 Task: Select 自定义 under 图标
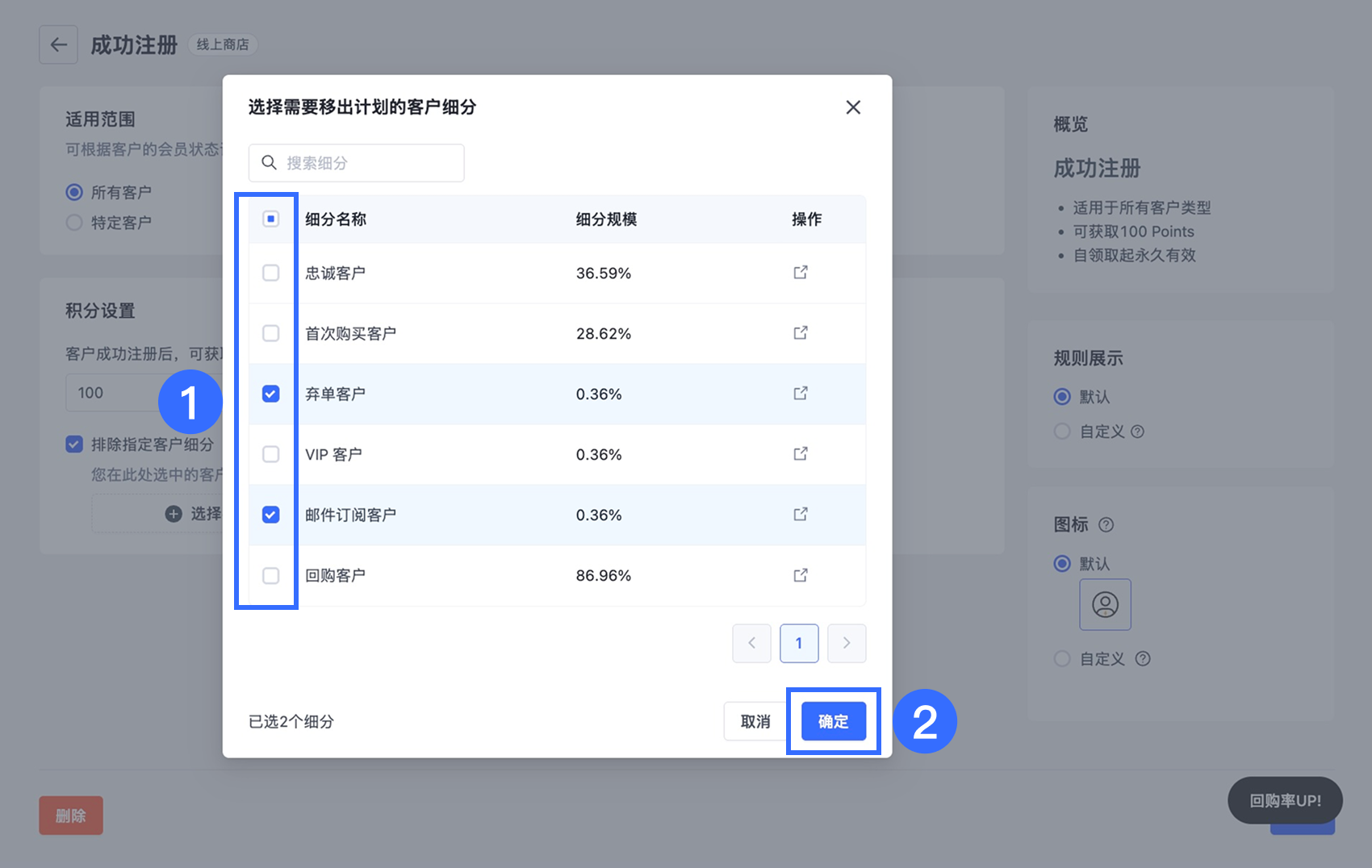click(1063, 659)
